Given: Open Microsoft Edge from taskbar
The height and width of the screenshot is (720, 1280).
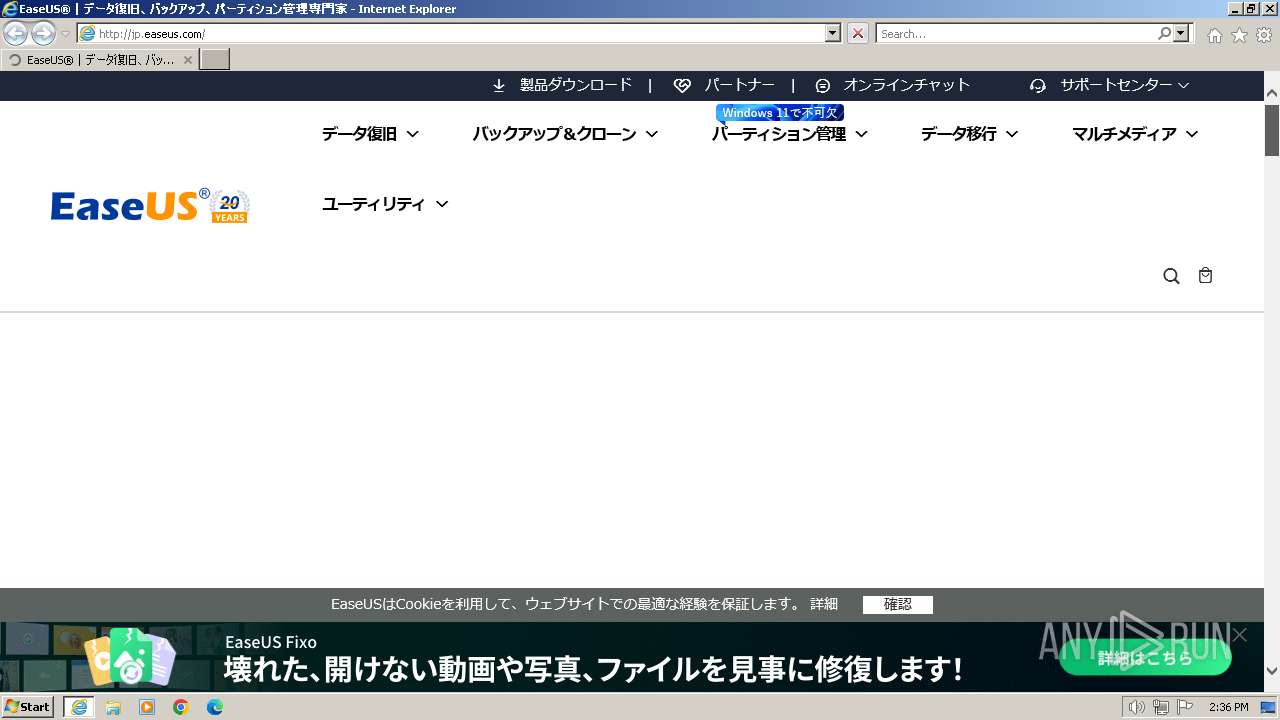Looking at the screenshot, I should click(x=215, y=707).
